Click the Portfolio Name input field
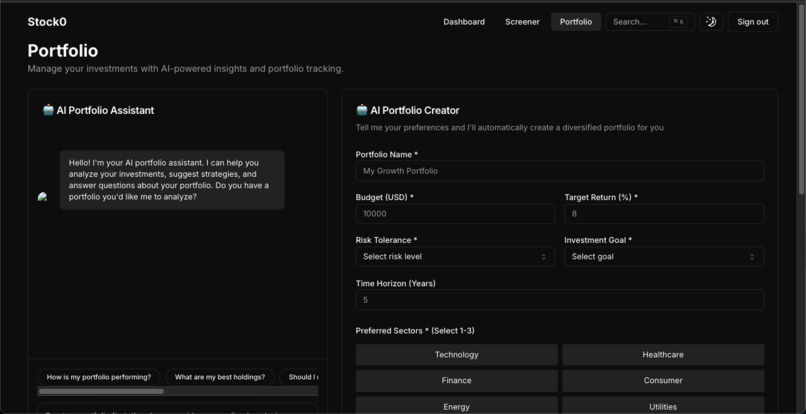This screenshot has height=414, width=806. click(559, 171)
